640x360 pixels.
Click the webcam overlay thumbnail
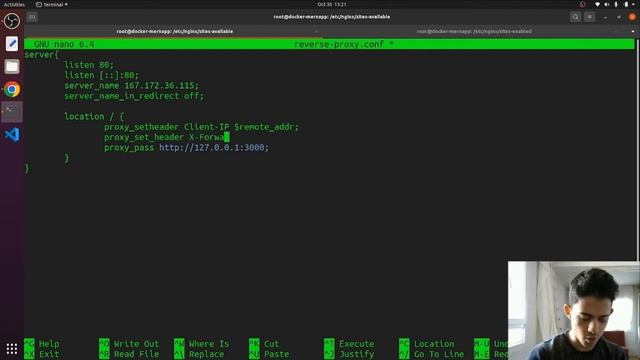point(573,311)
